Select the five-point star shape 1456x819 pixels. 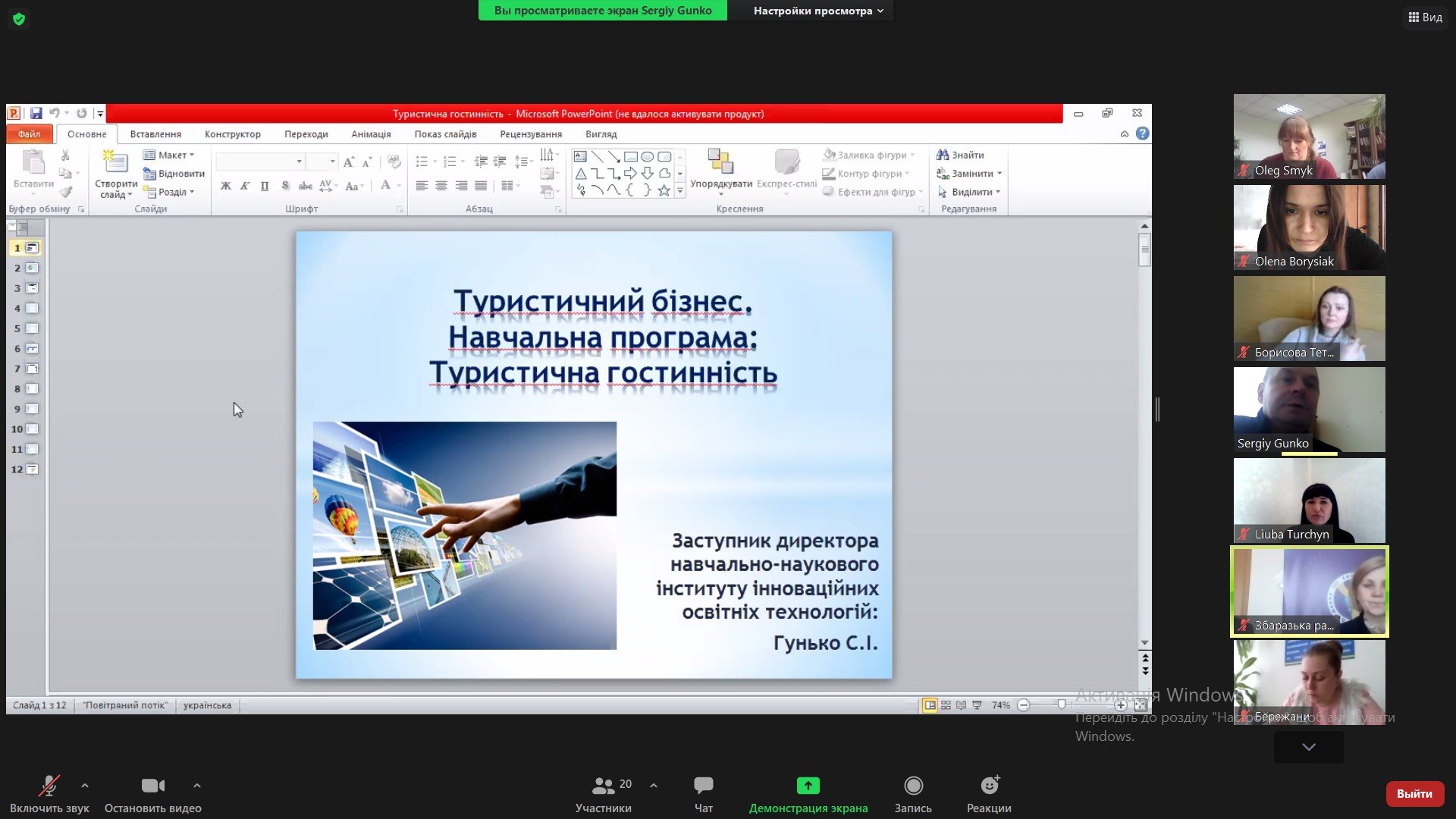coord(664,190)
